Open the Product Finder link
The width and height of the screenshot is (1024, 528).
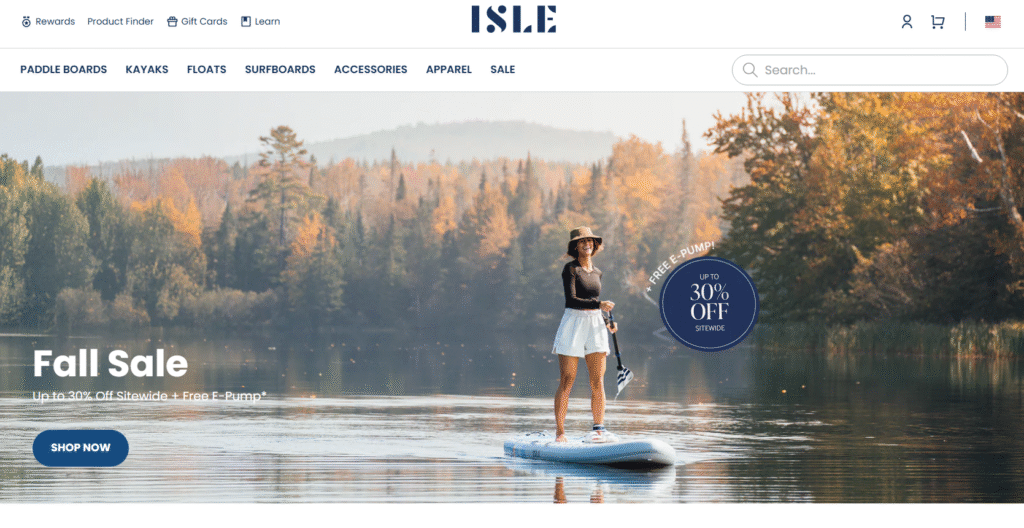pos(120,22)
